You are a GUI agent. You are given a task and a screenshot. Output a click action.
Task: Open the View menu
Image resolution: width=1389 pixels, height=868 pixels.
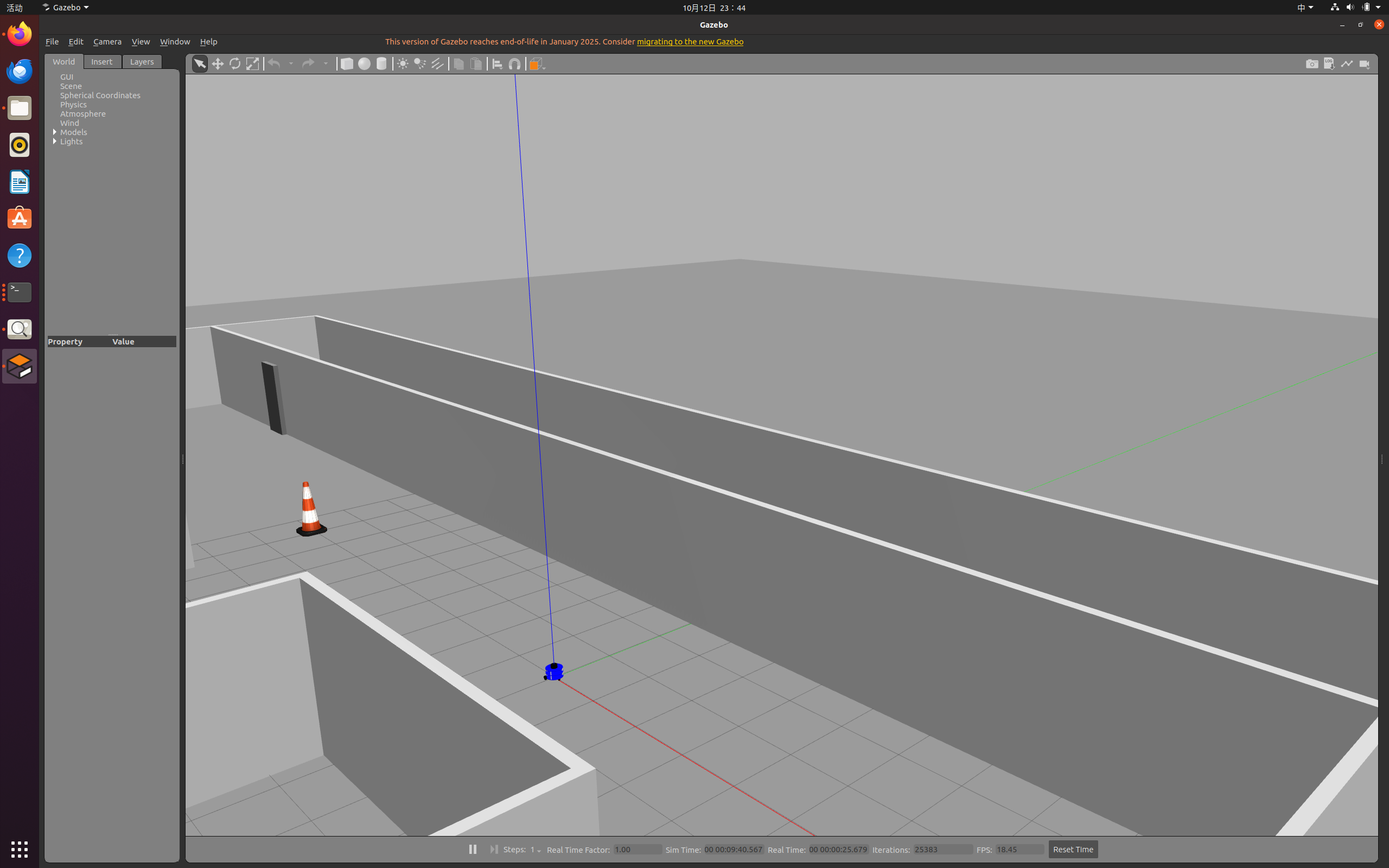pyautogui.click(x=141, y=41)
